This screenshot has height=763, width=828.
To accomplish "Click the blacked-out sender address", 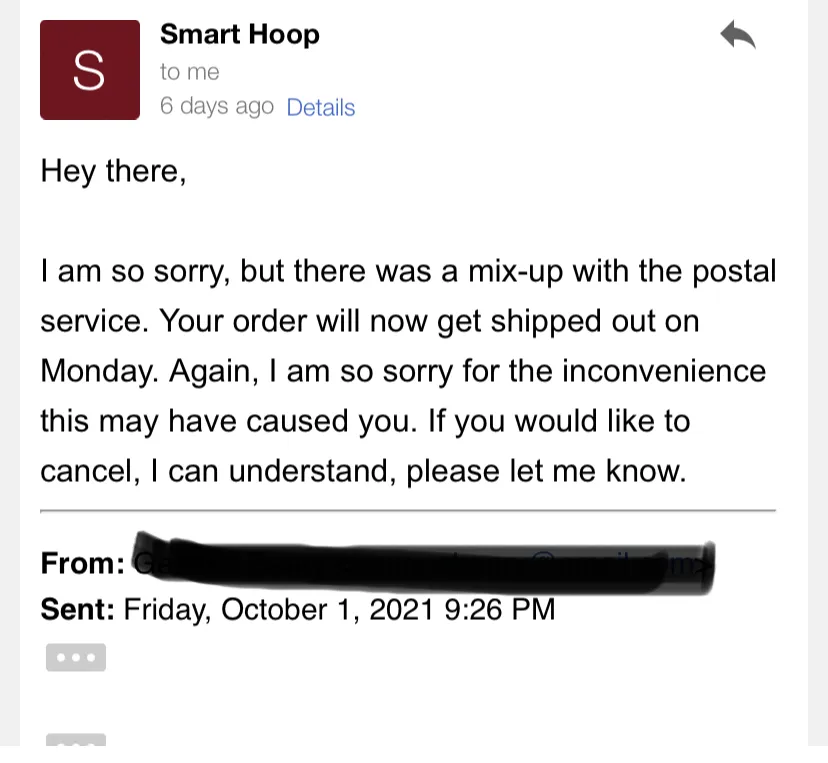I will point(424,564).
